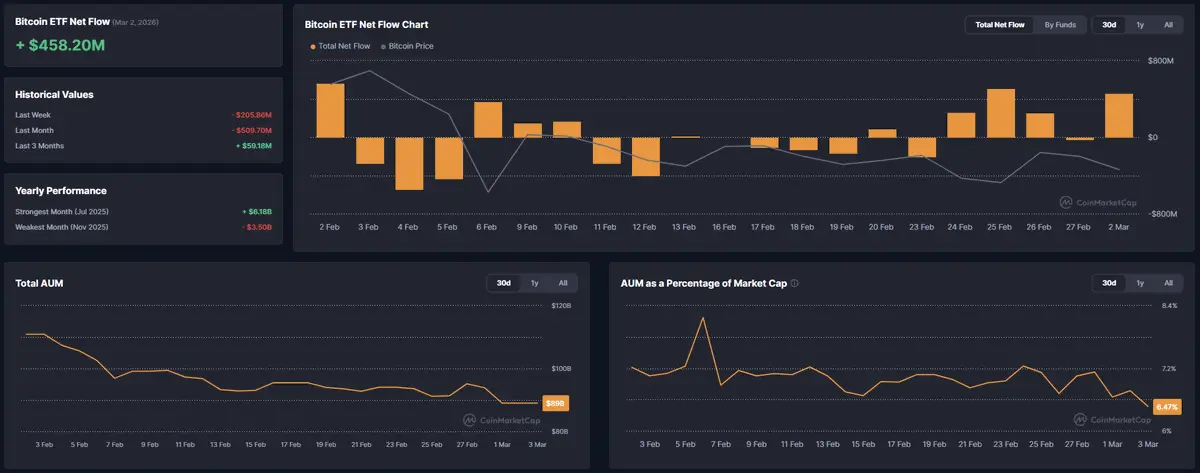Click the 6.47% current value label
The width and height of the screenshot is (1200, 473).
coord(1166,407)
